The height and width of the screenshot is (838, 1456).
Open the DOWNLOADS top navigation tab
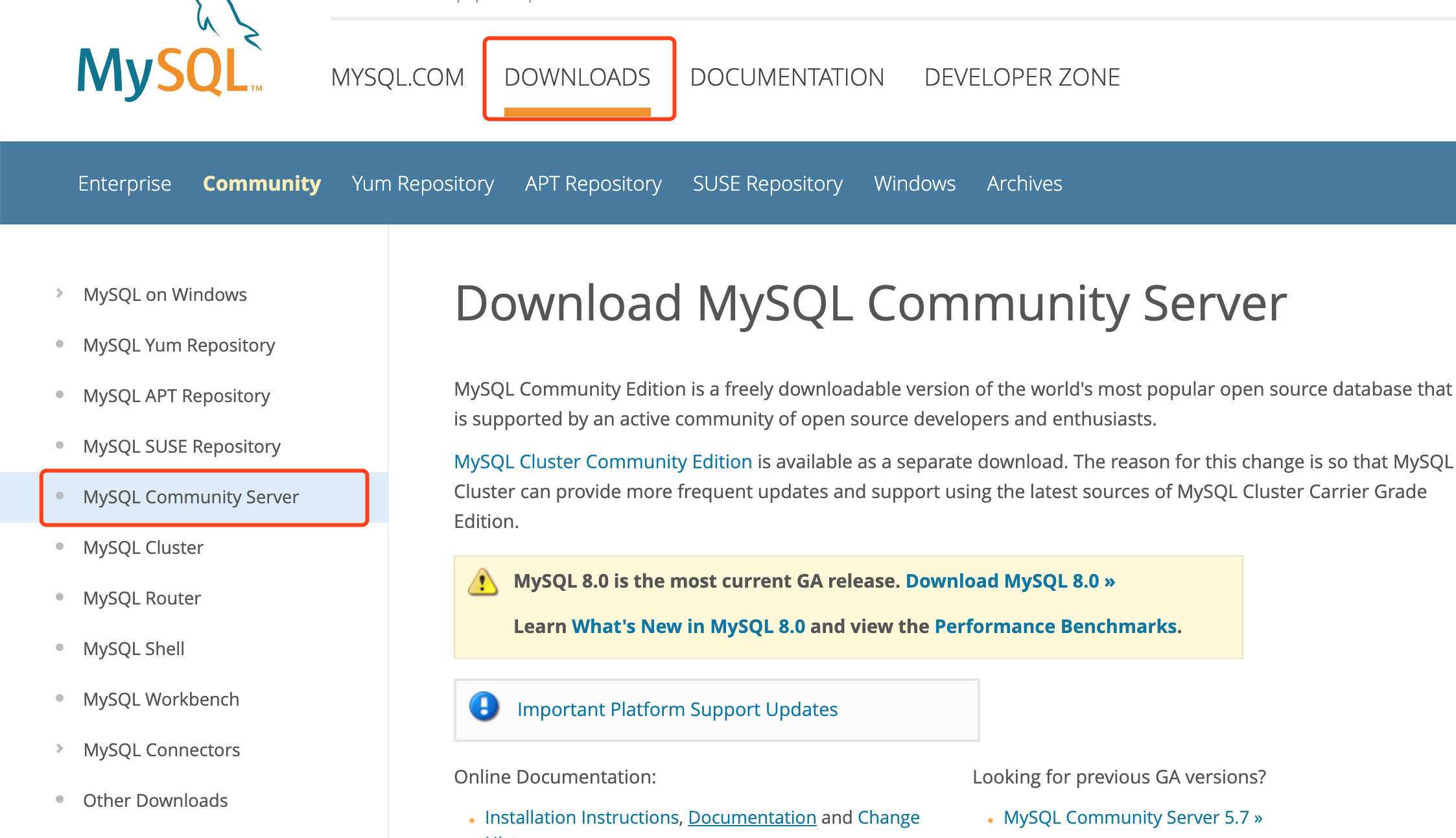pos(577,78)
